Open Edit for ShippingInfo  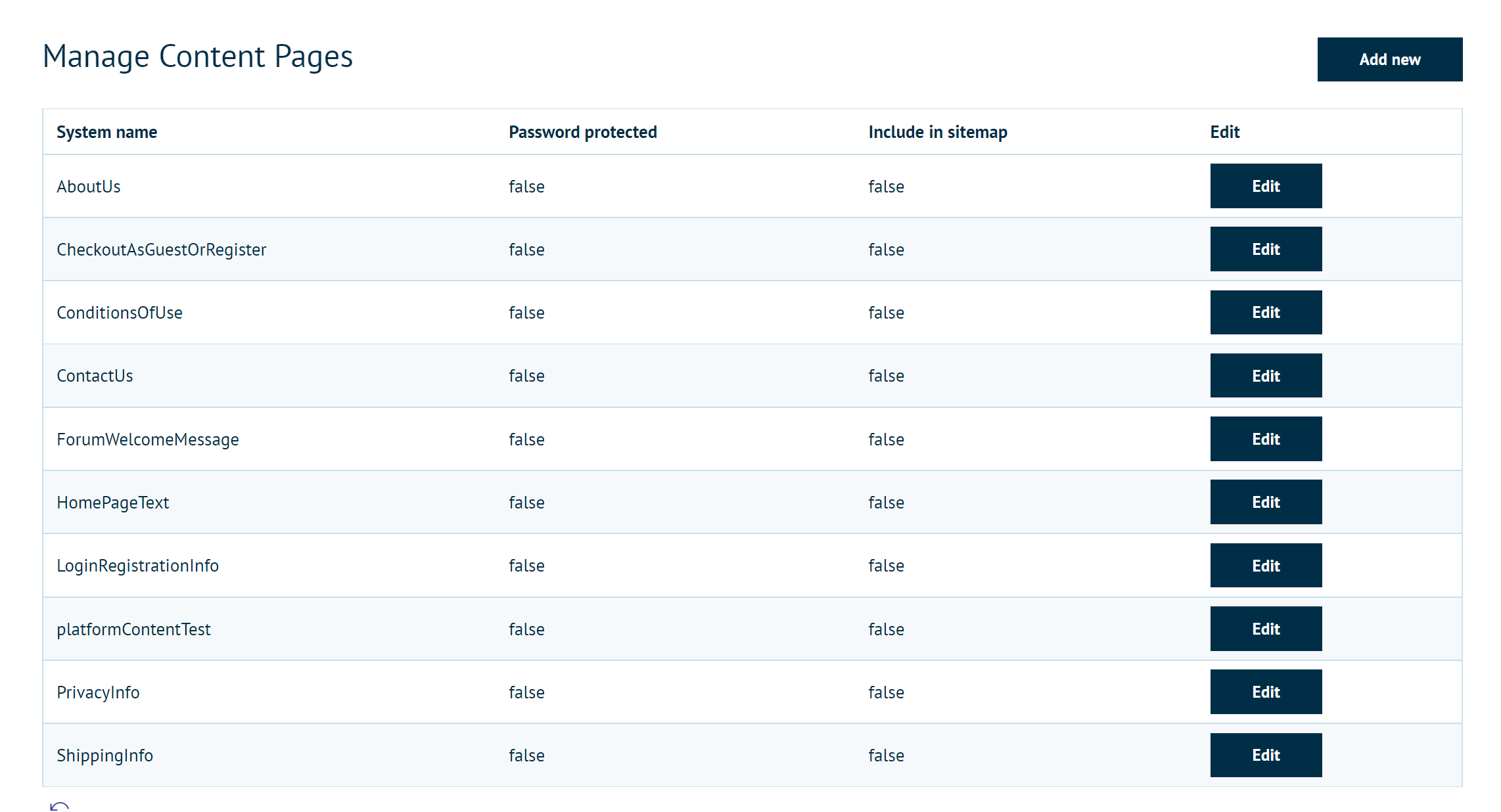[x=1265, y=755]
